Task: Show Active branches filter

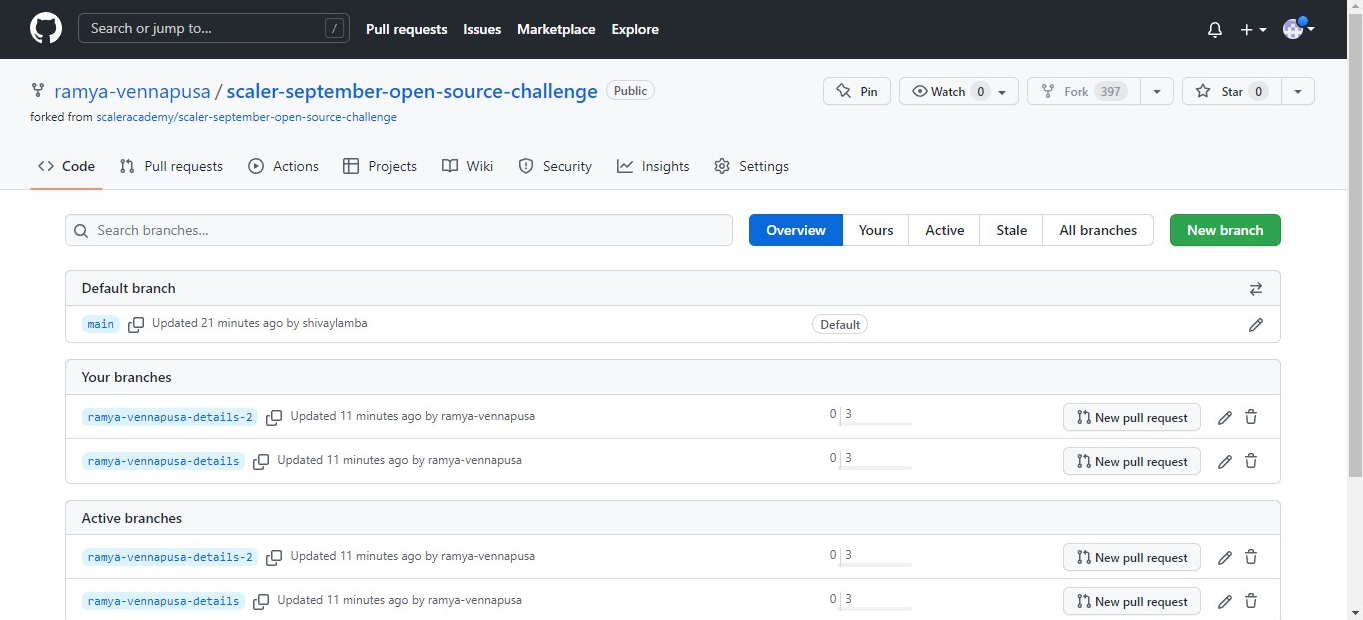Action: click(x=945, y=230)
